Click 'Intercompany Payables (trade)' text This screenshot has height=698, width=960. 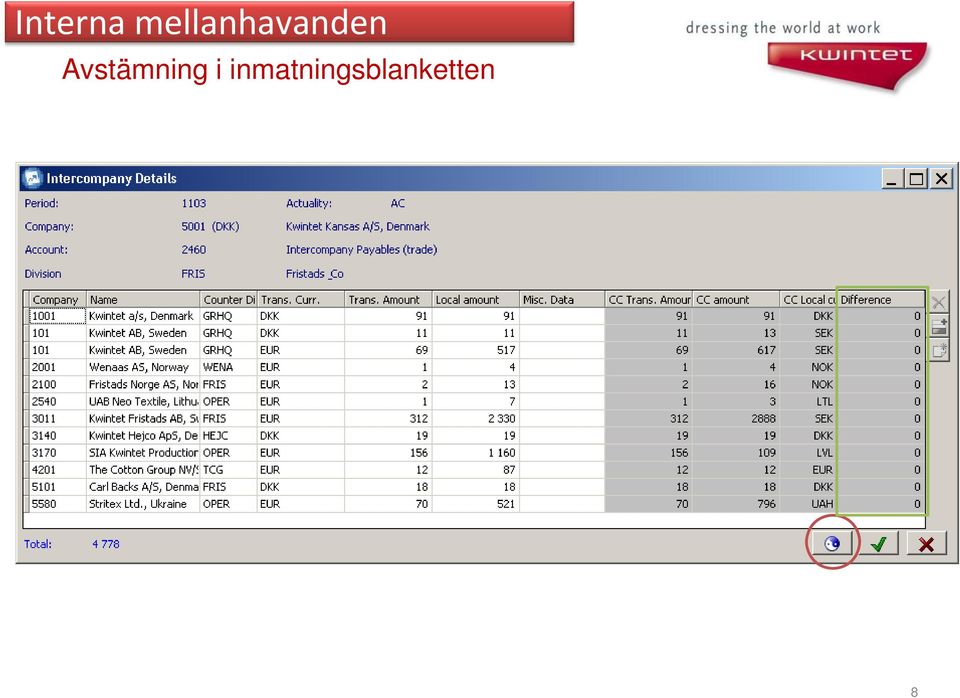click(361, 250)
